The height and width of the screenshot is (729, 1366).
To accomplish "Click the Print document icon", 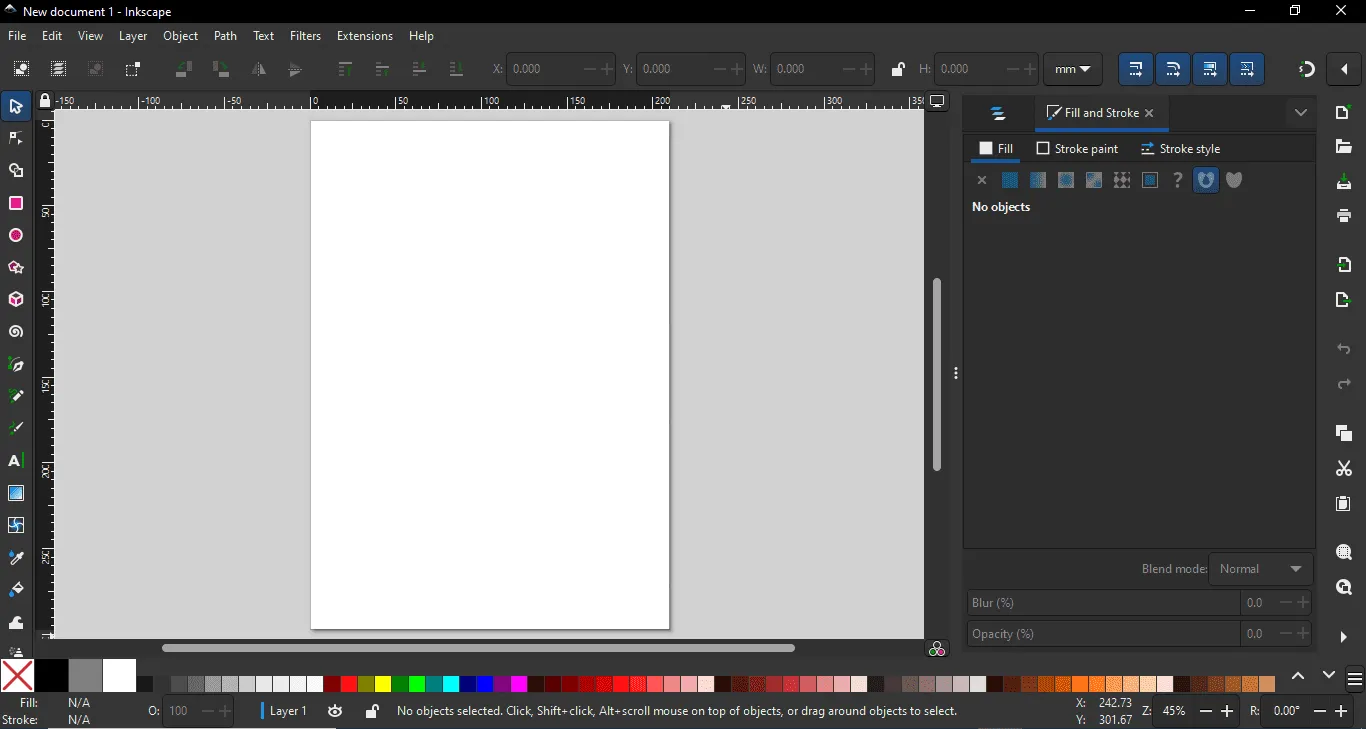I will click(x=1344, y=216).
